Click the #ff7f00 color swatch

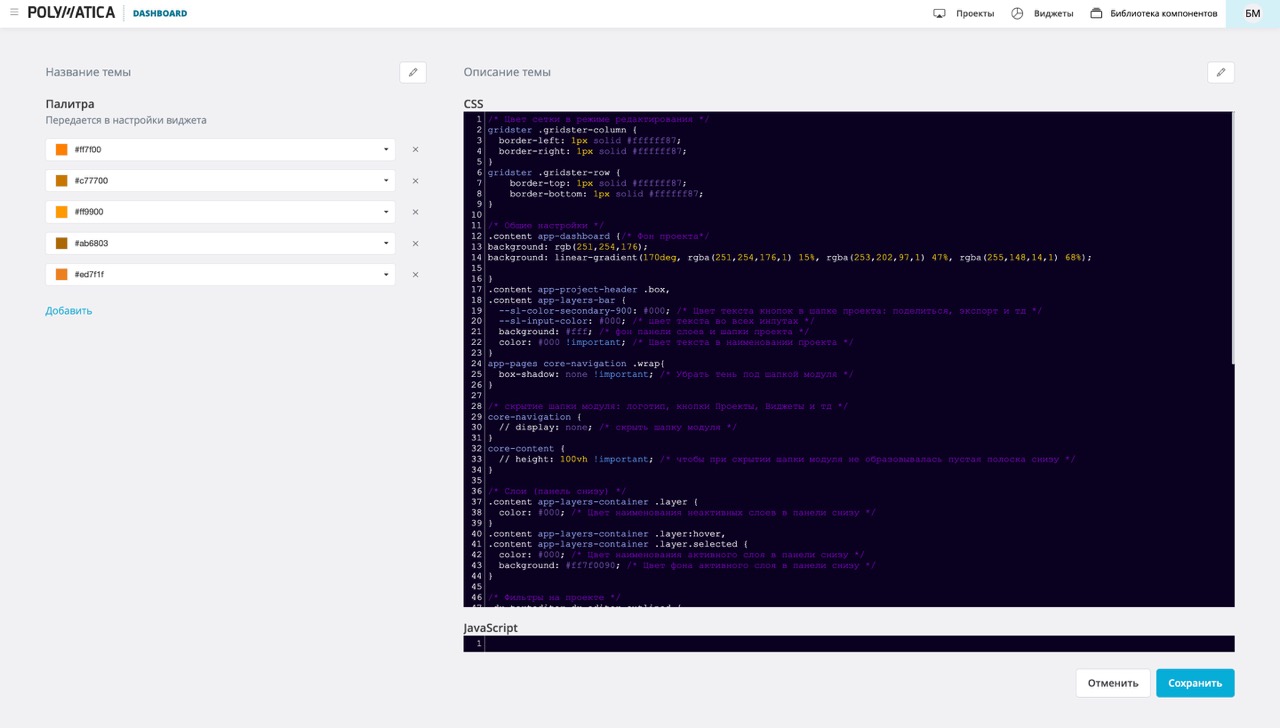pos(61,150)
